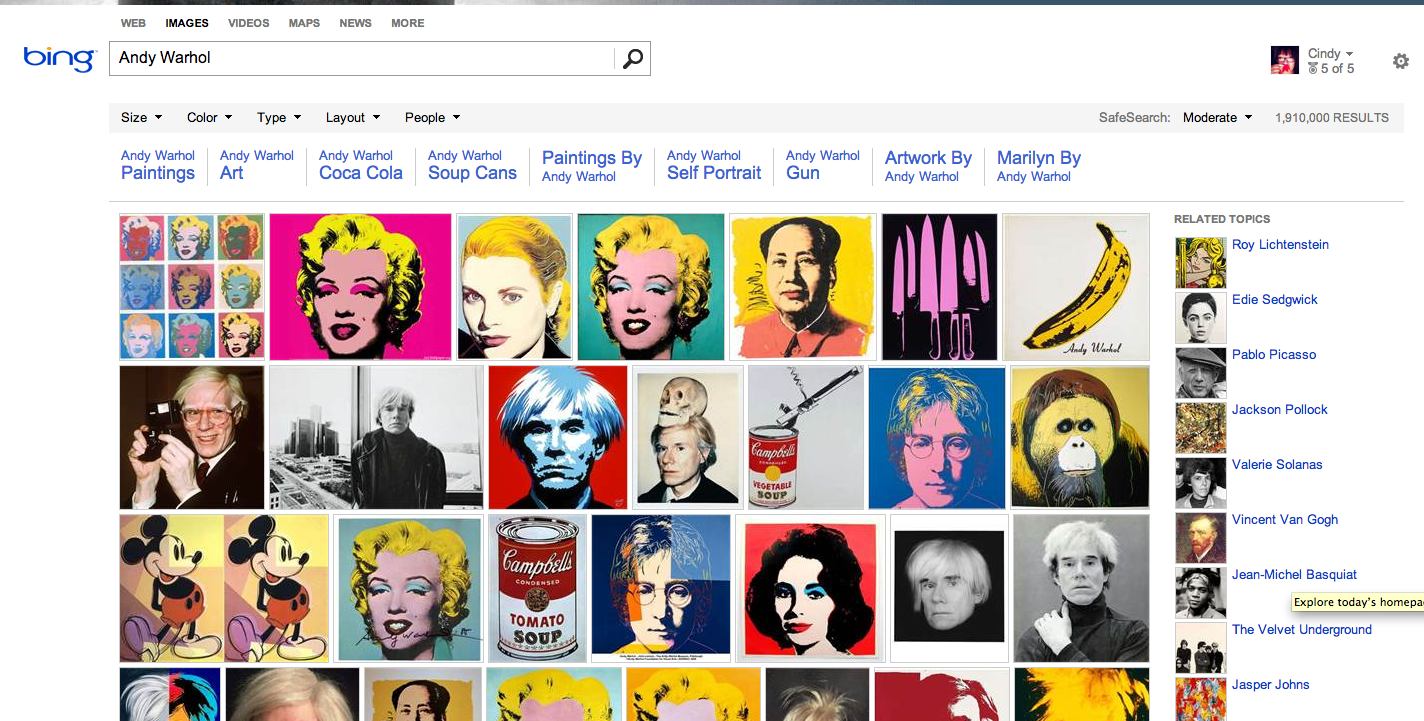
Task: Click Marilyn By Andy Warhol suggestion
Action: 1038,166
